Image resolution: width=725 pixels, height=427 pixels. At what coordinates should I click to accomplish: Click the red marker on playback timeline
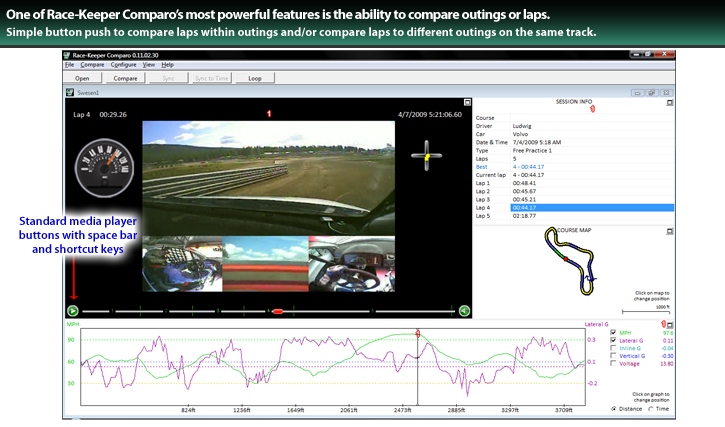278,311
